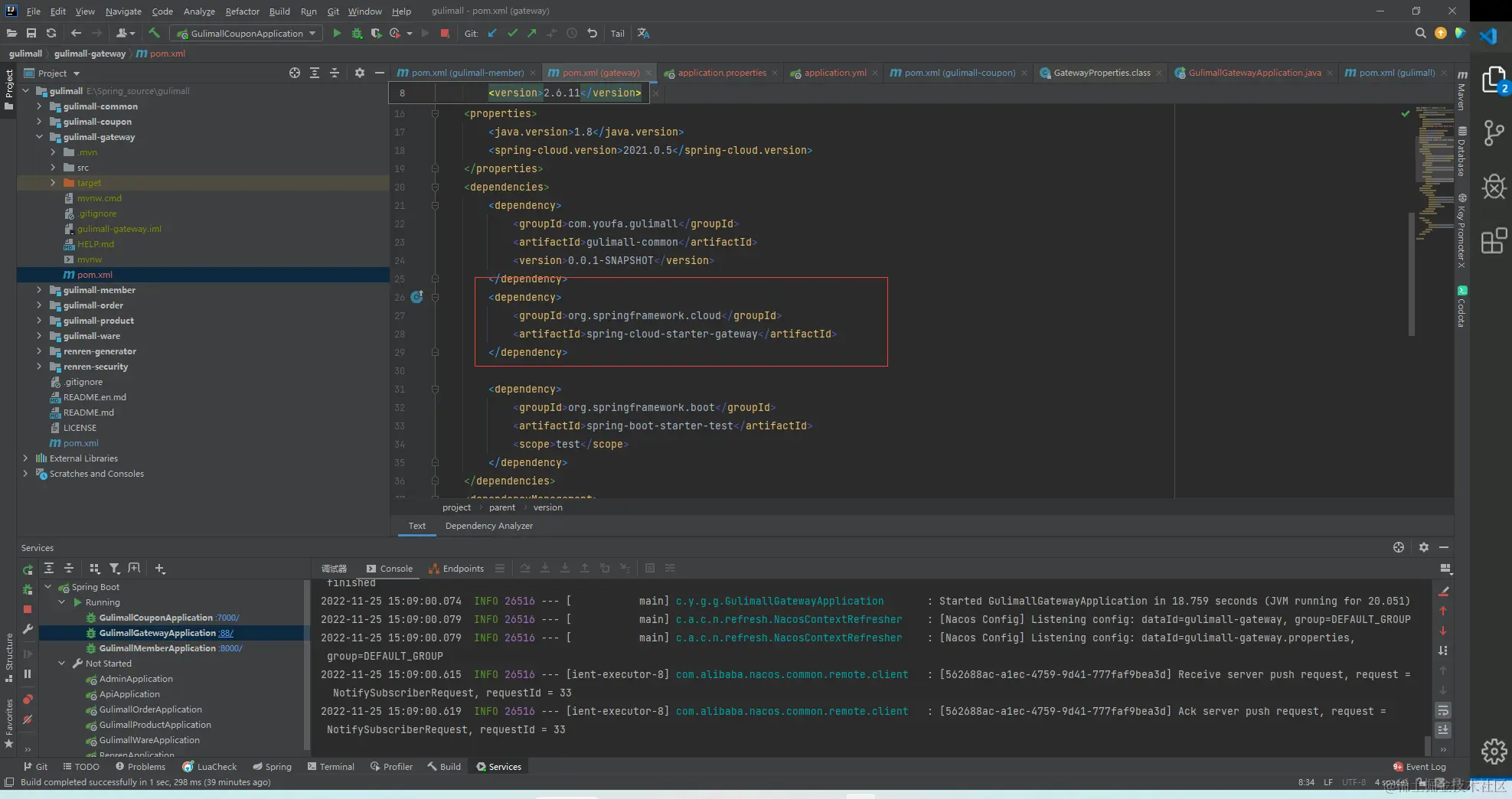
Task: Open the Refactor menu
Action: (242, 11)
